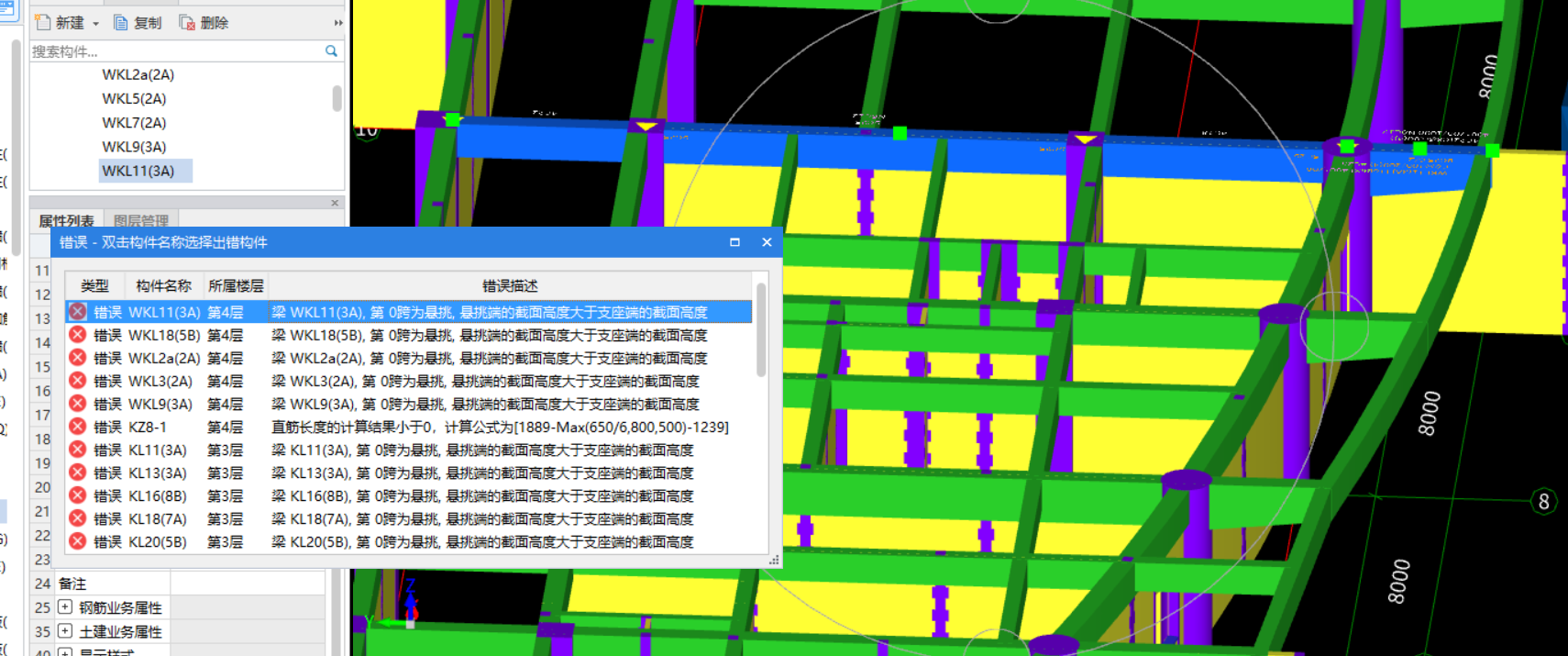Select WKL7(2A) in component list
This screenshot has width=1568, height=656.
(134, 122)
